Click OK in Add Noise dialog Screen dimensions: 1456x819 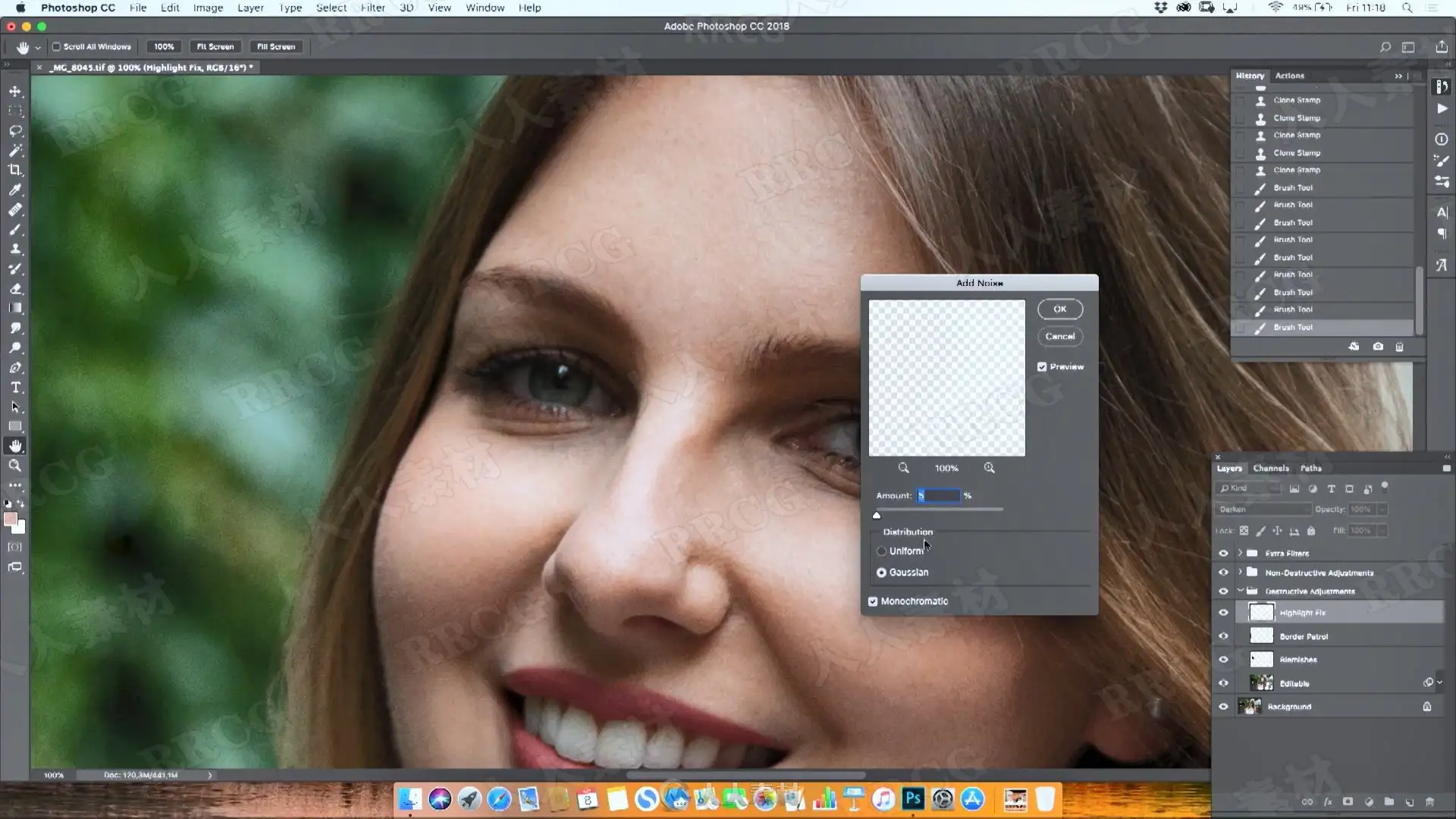pos(1059,309)
